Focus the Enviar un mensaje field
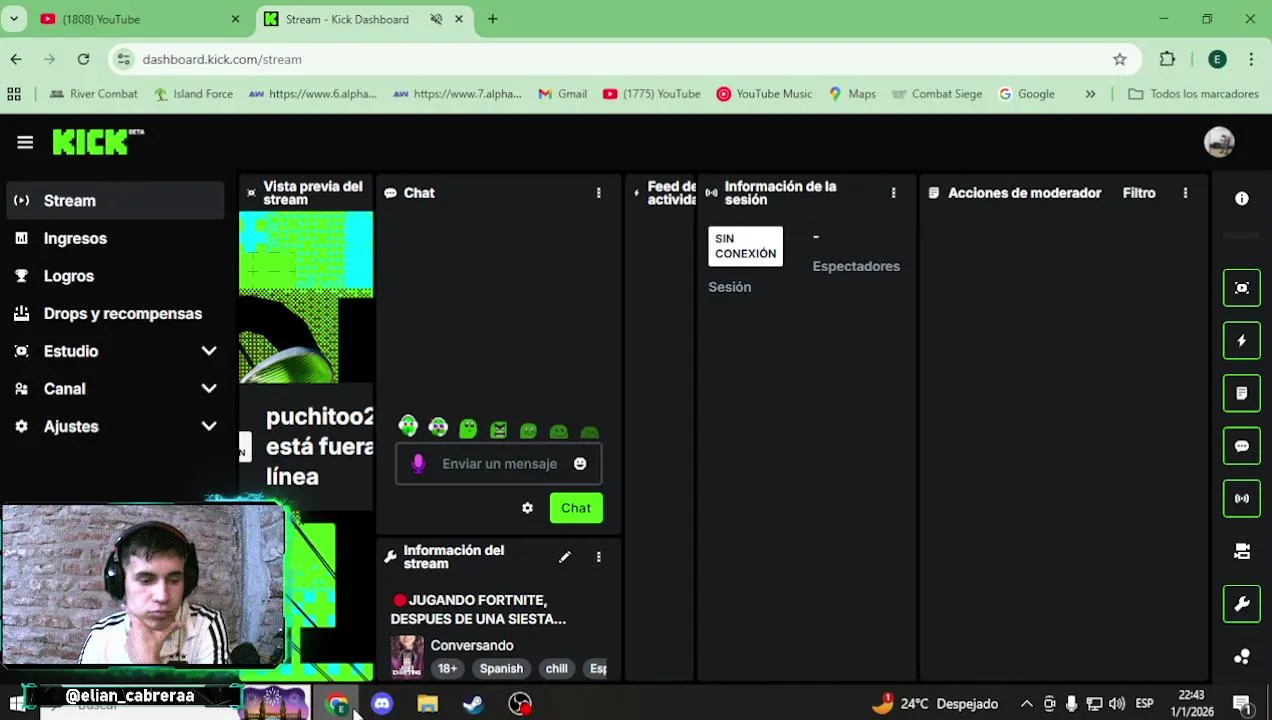1272x720 pixels. coord(499,464)
